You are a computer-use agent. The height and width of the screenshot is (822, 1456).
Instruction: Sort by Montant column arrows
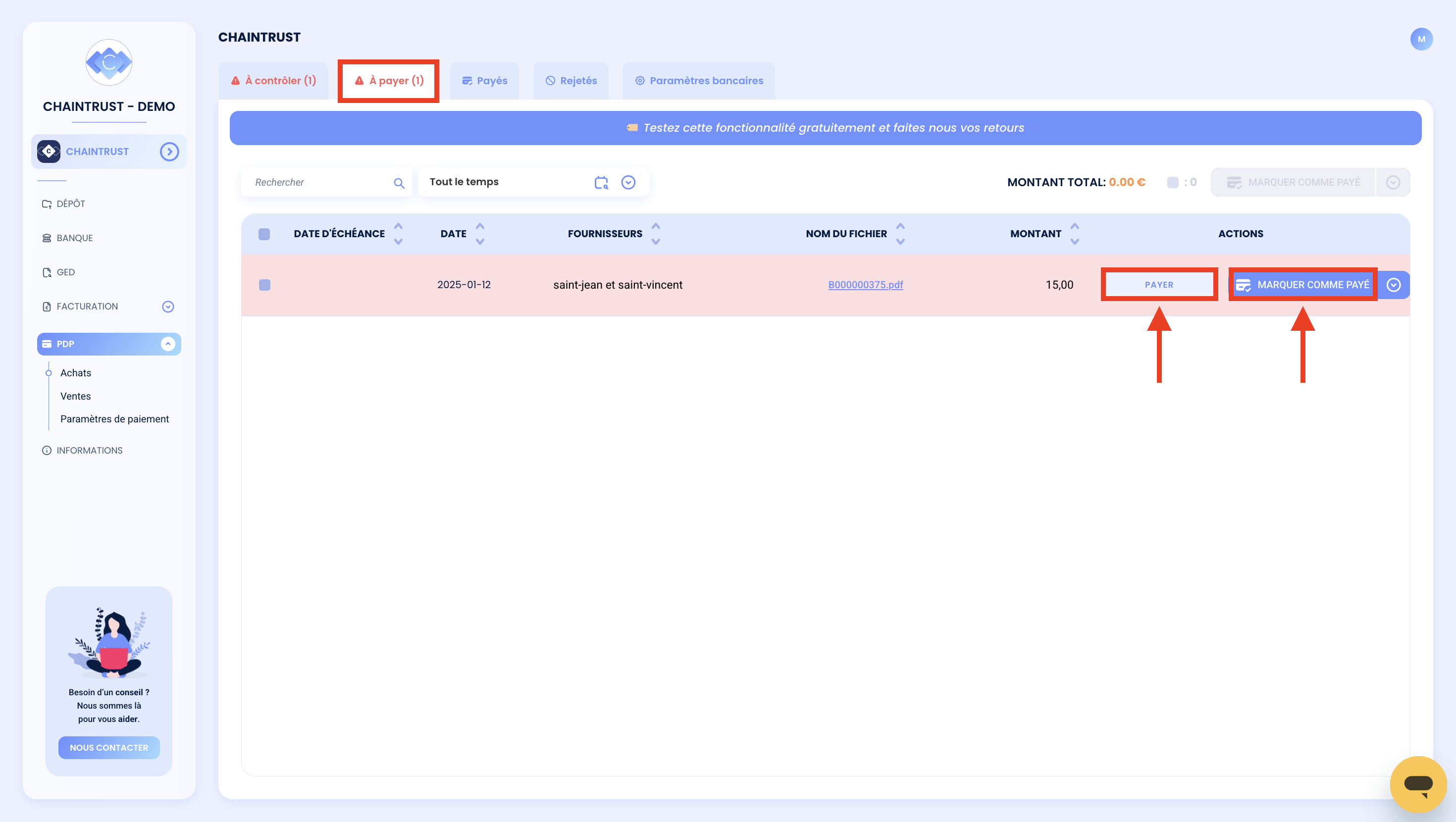point(1075,234)
